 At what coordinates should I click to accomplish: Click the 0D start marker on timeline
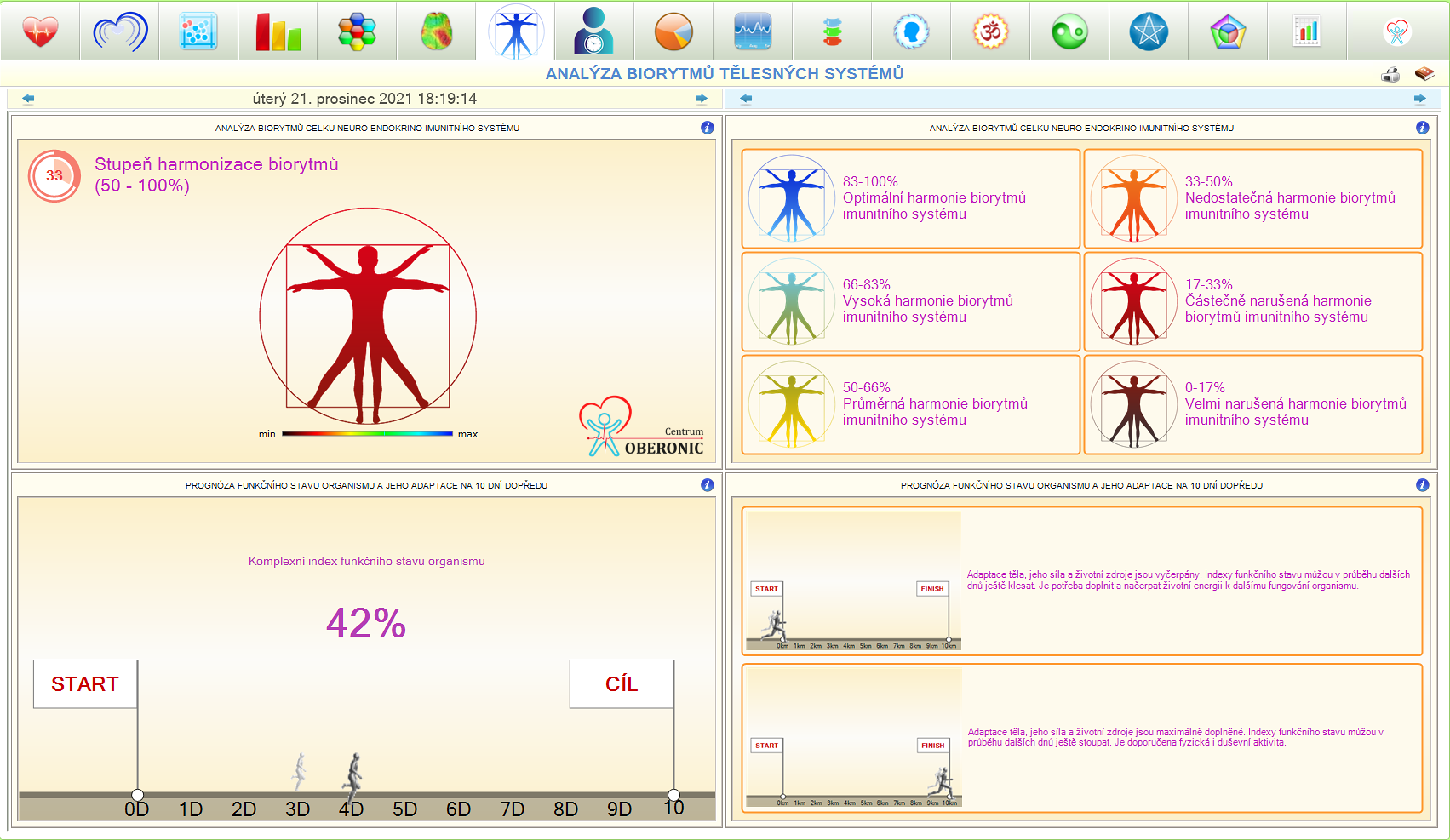coord(136,809)
